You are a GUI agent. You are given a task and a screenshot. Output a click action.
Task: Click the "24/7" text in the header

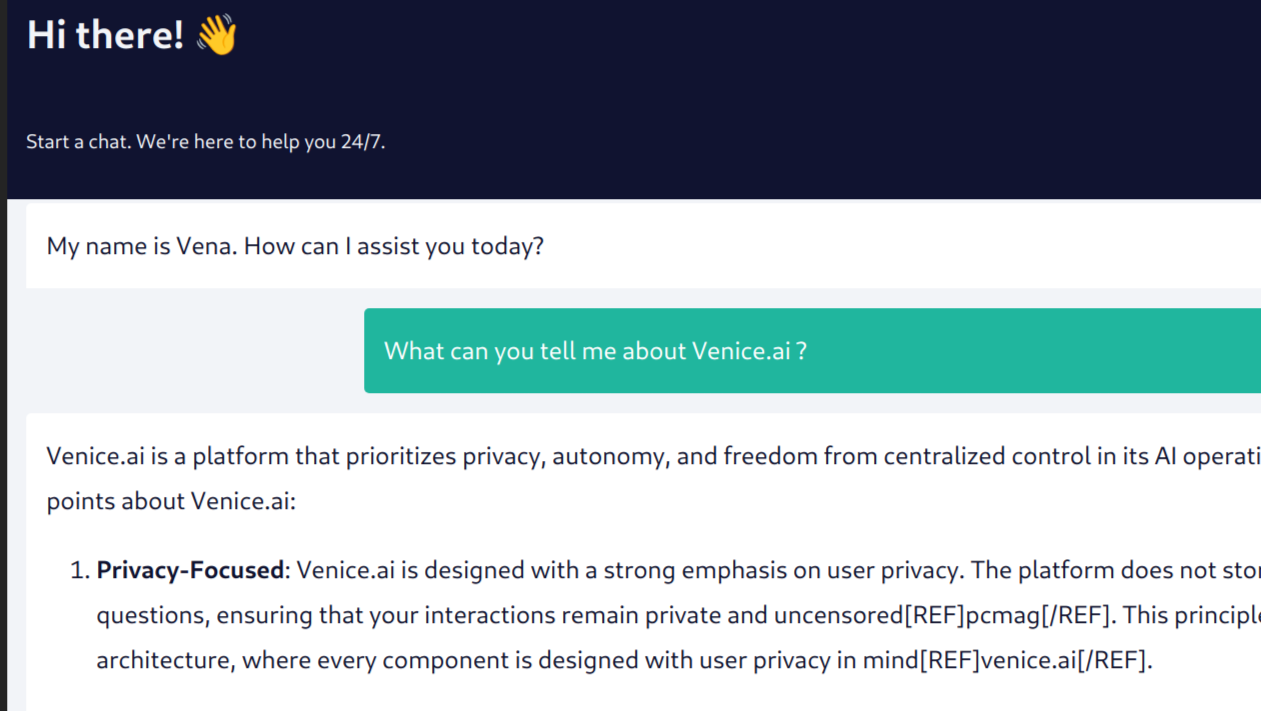[361, 142]
